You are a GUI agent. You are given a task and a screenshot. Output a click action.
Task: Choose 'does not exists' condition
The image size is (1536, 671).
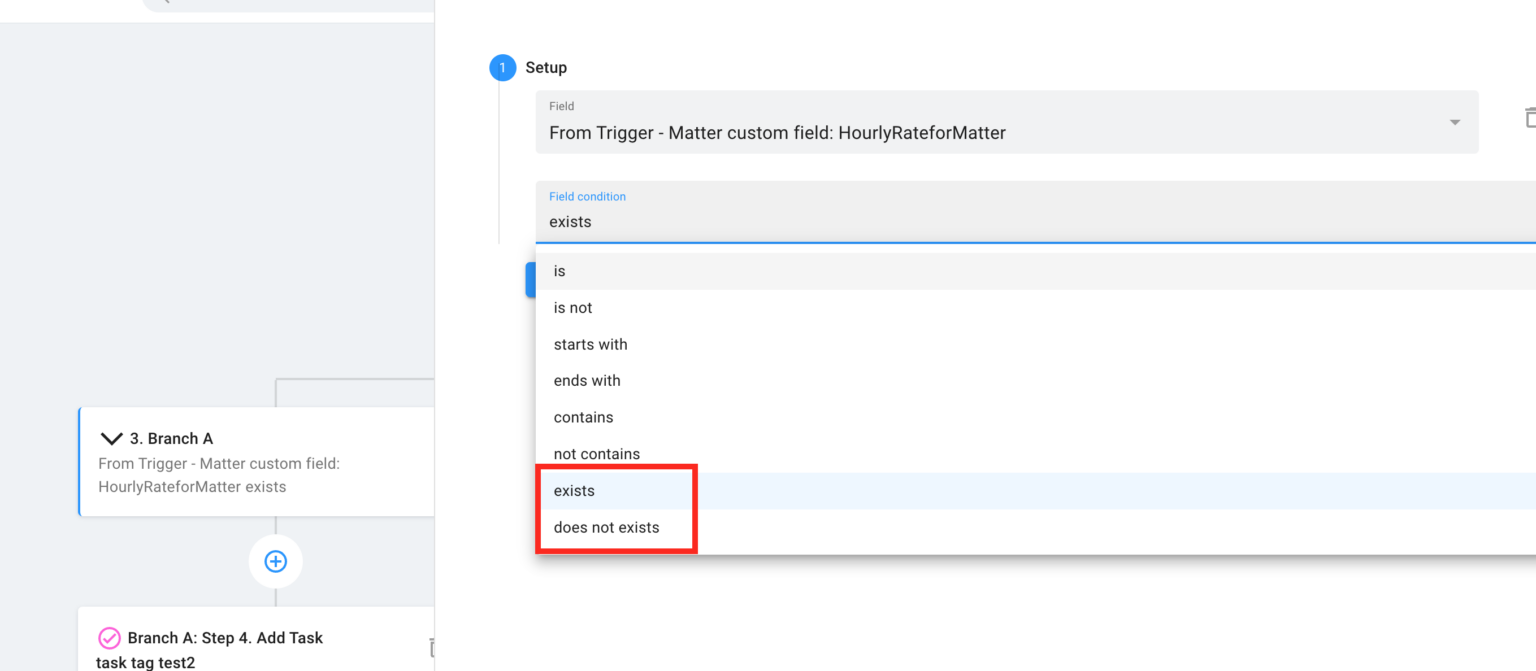606,527
